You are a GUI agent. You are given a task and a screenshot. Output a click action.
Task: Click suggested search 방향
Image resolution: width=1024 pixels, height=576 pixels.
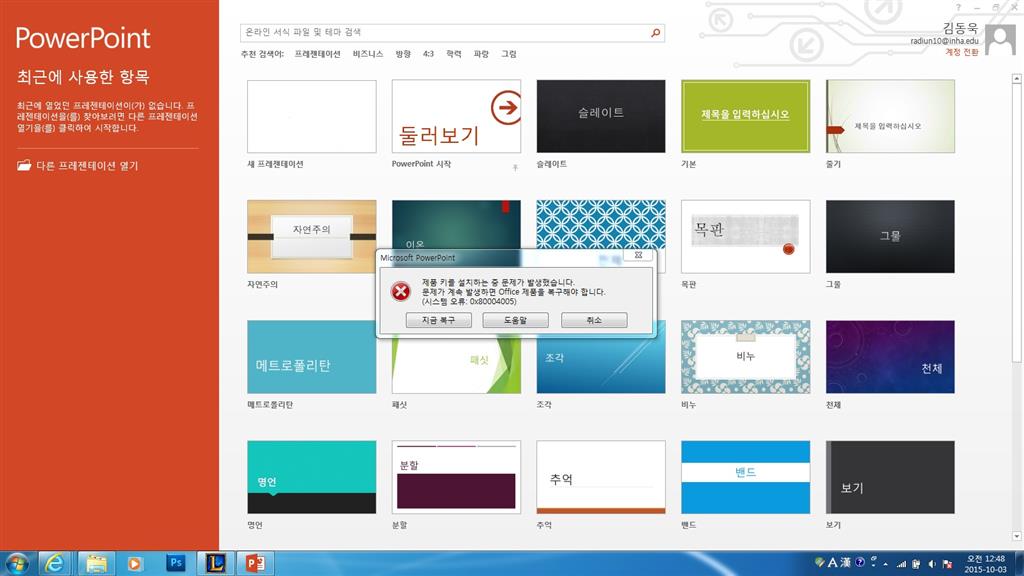(403, 54)
